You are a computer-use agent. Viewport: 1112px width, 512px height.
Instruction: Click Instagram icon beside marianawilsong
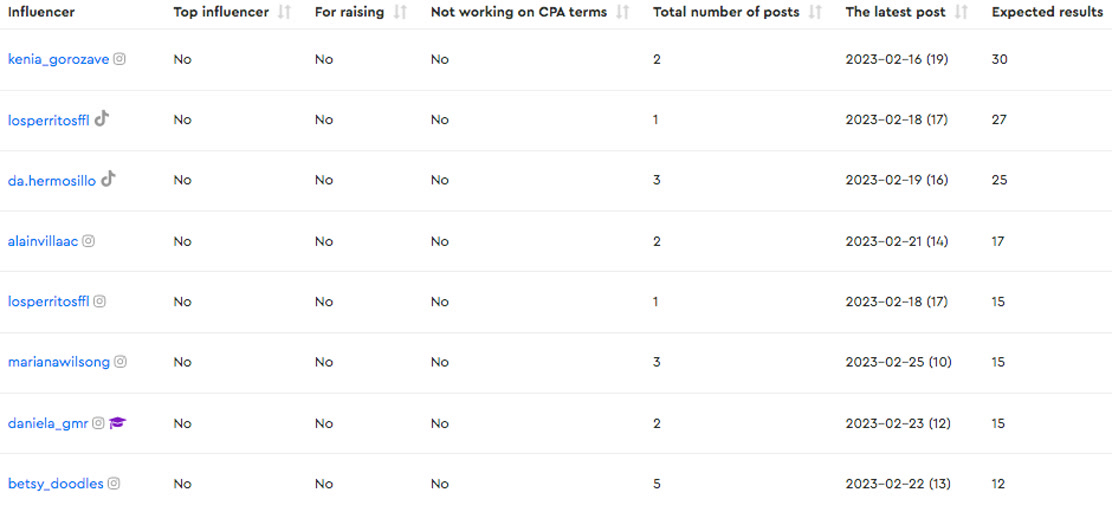(x=121, y=362)
